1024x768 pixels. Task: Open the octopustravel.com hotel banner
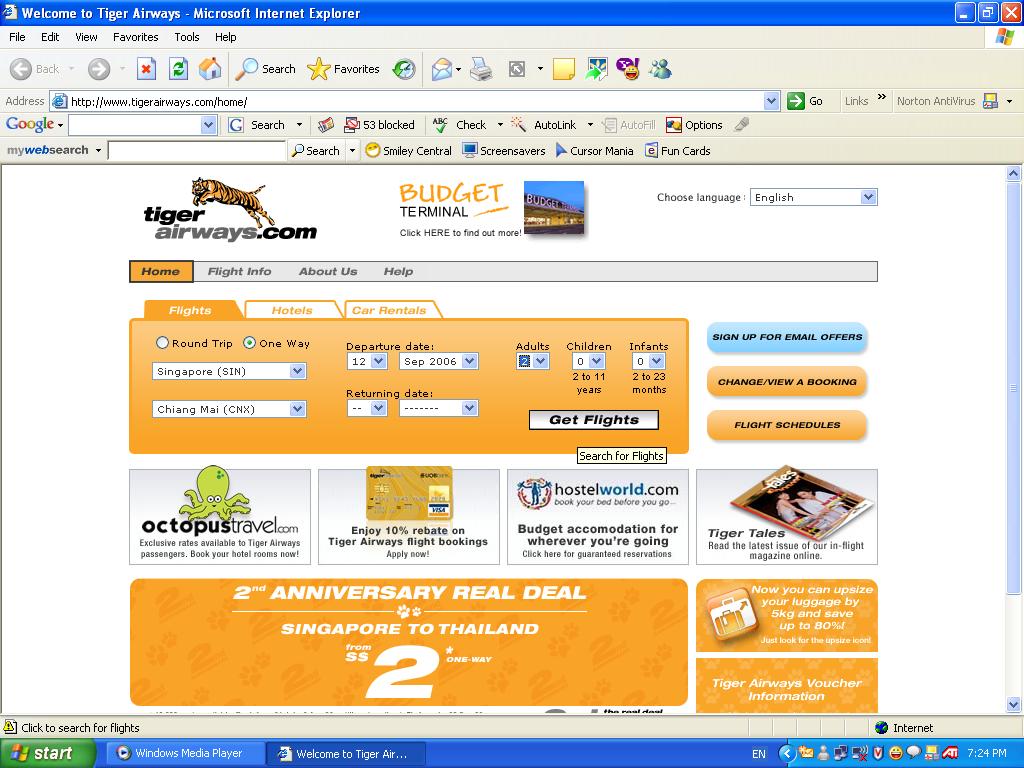tap(220, 517)
